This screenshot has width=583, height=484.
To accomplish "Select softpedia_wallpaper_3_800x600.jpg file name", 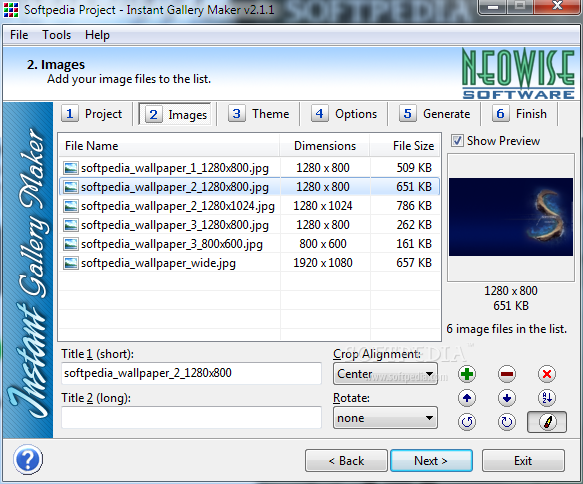I will [x=172, y=244].
